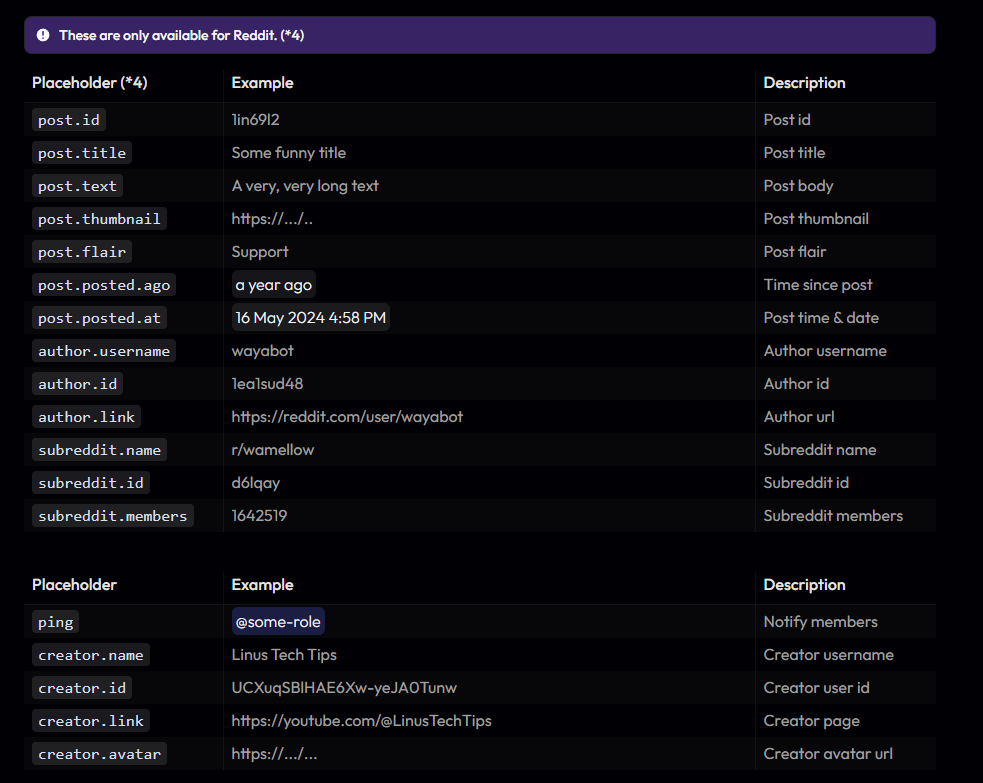Click the subreddit.members placeholder code
Screen dimensions: 983x783
[112, 516]
